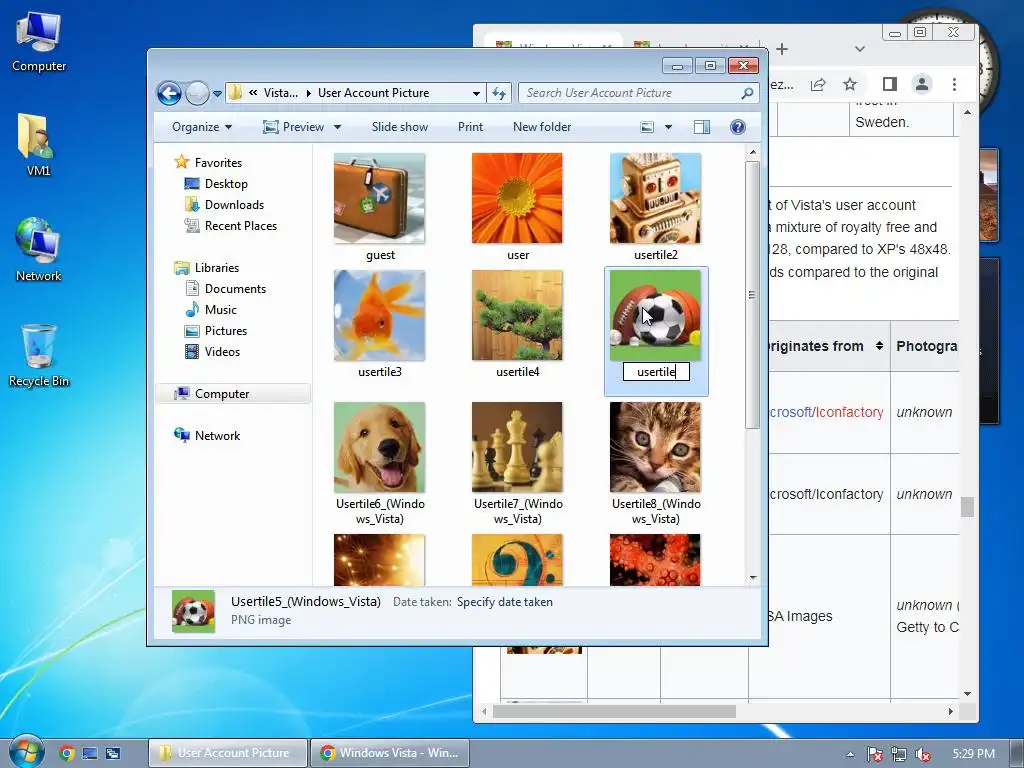Screen dimensions: 1024x768
Task: Open Explorer help icon
Action: [738, 127]
